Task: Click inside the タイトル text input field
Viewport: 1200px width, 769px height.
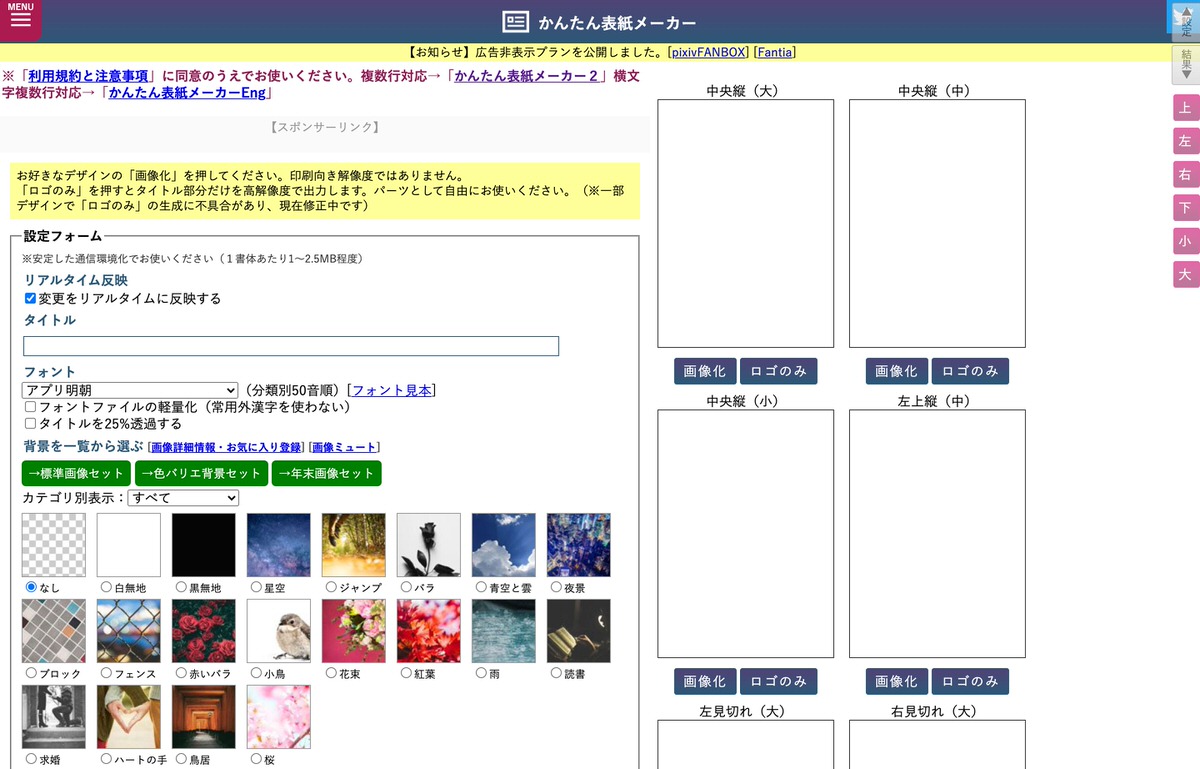Action: click(290, 345)
